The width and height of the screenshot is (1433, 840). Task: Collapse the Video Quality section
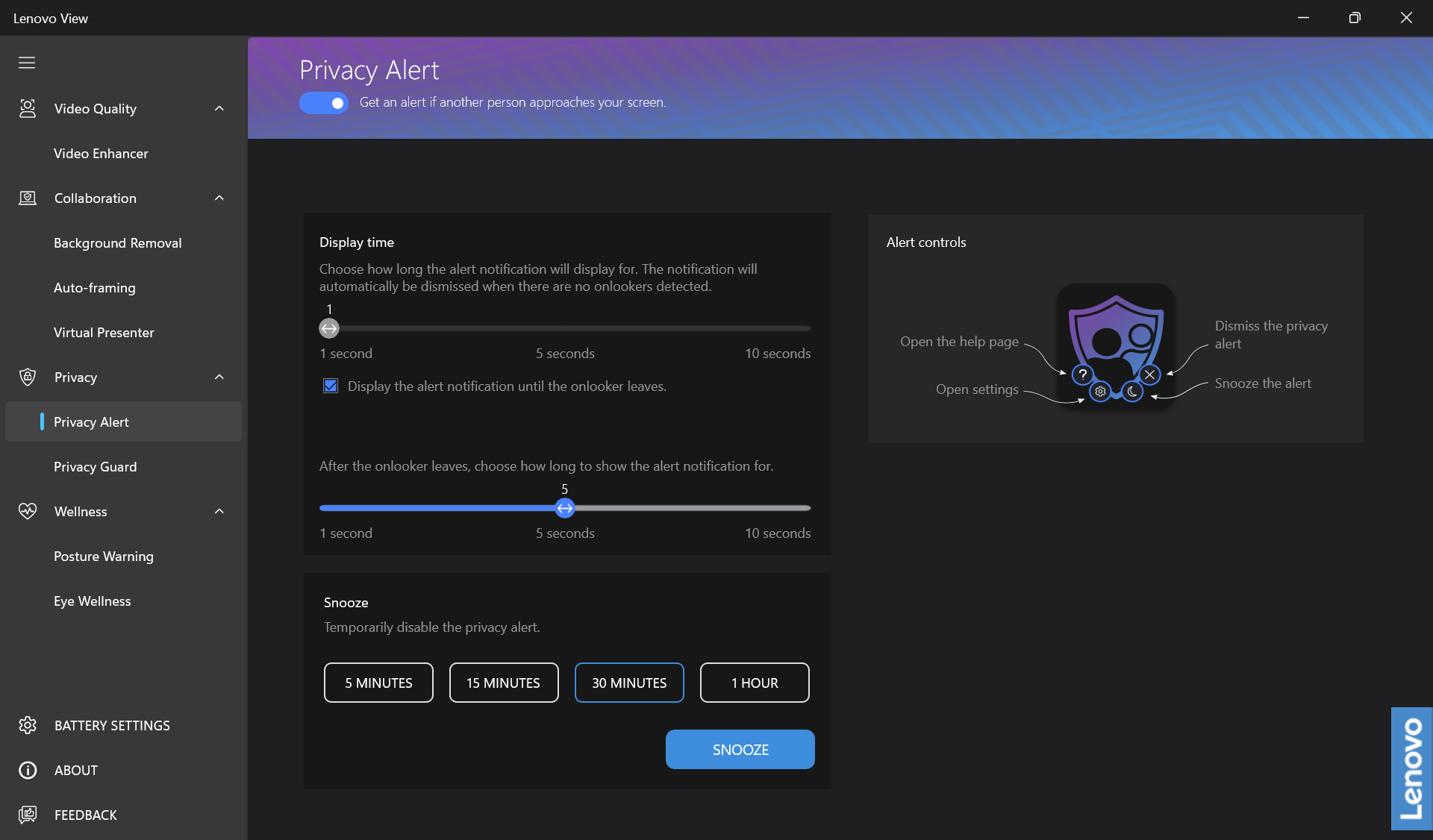[219, 109]
